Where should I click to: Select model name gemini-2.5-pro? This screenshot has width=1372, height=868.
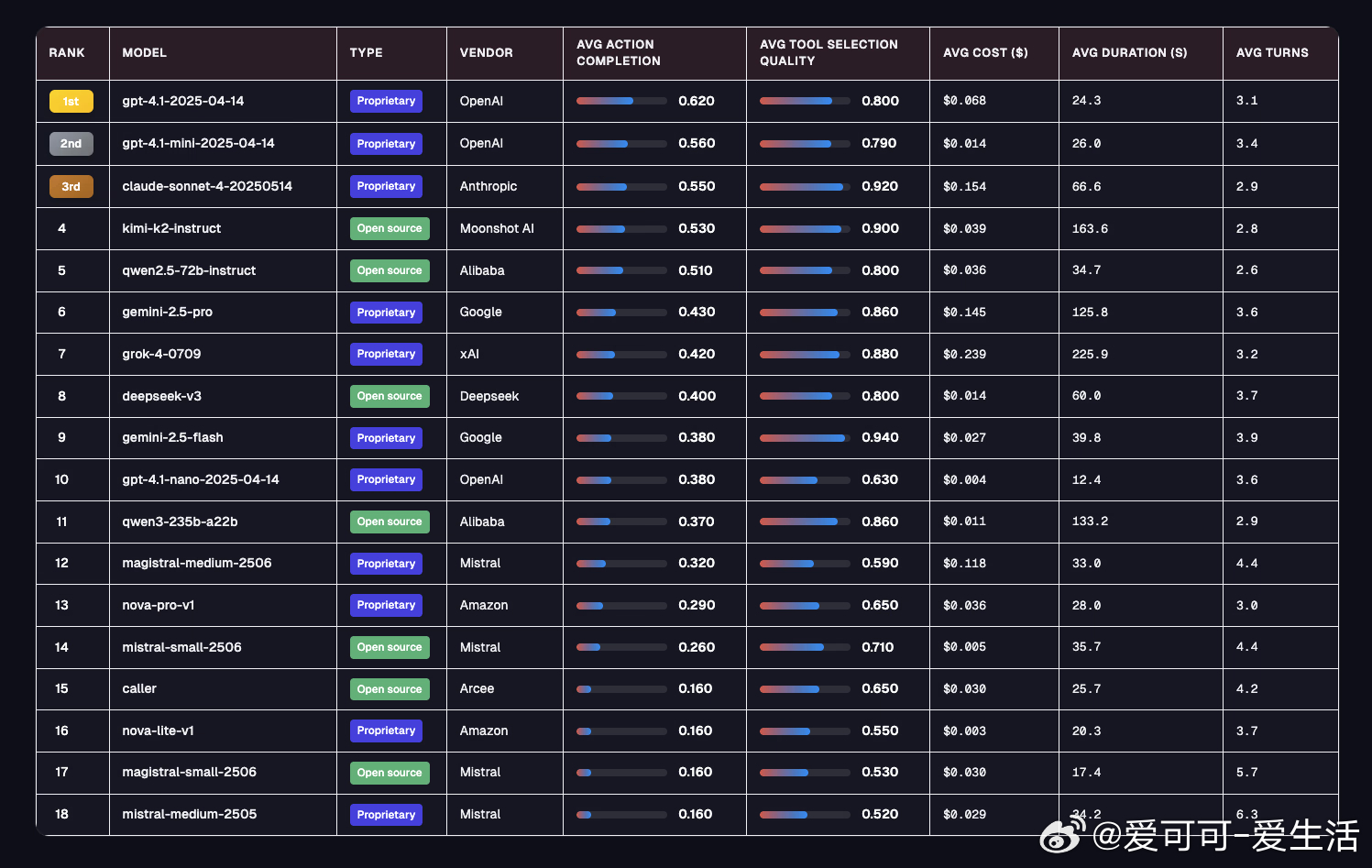[168, 312]
